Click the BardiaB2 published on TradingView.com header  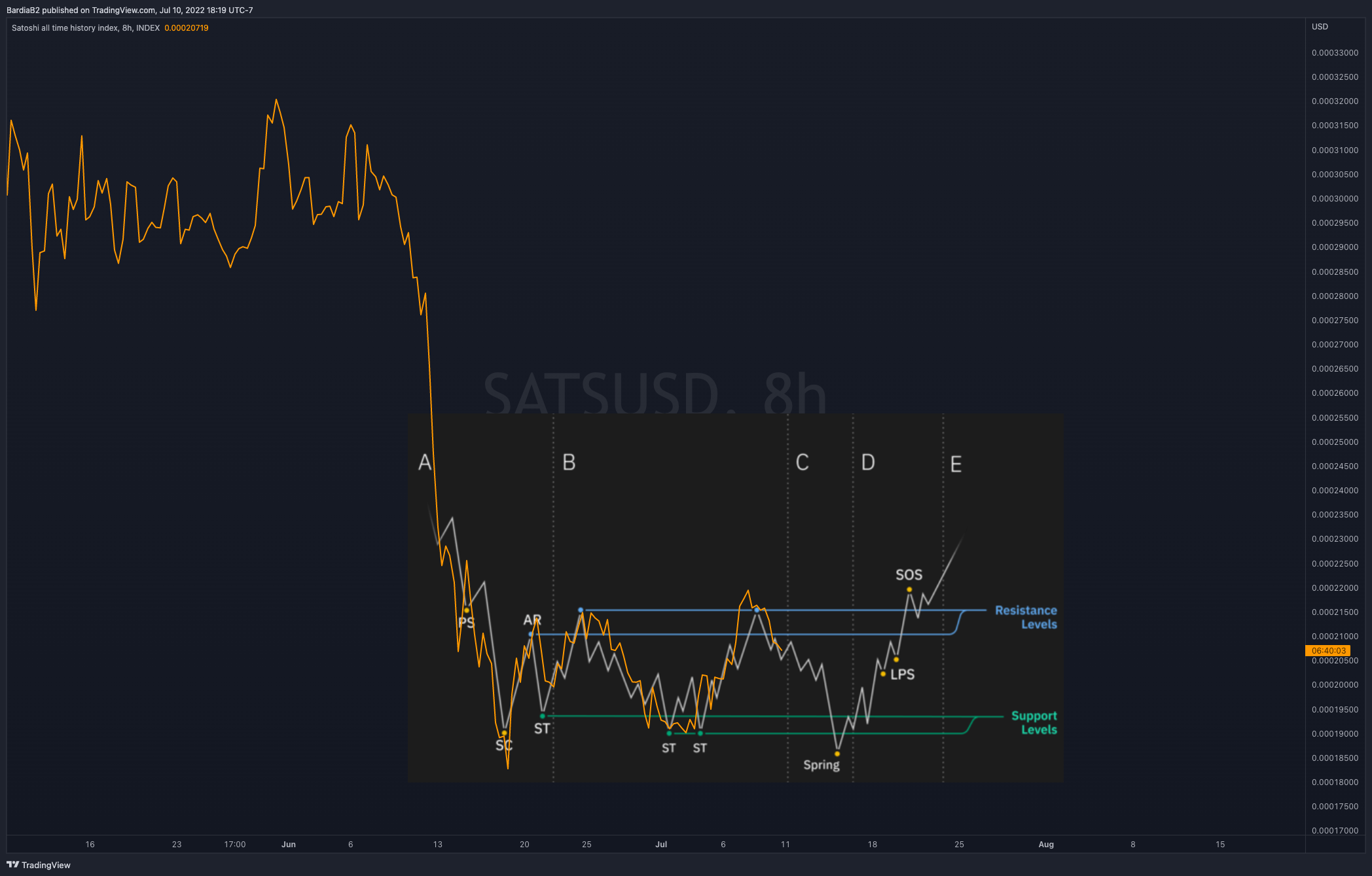[x=130, y=10]
